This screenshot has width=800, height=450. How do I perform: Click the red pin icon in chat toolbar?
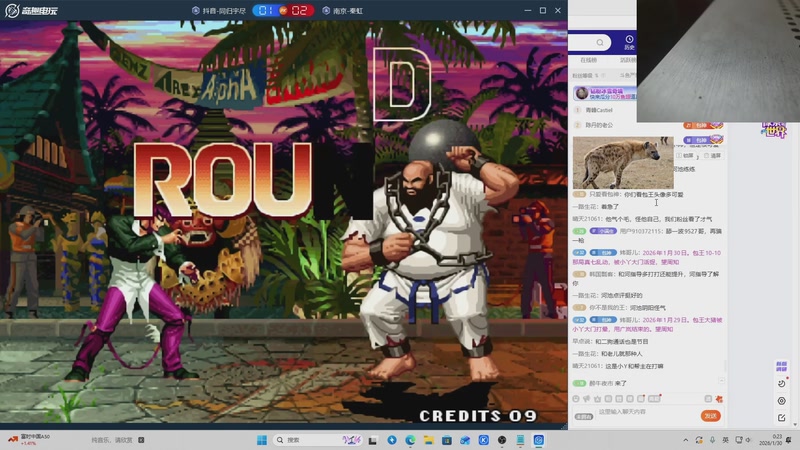point(719,399)
